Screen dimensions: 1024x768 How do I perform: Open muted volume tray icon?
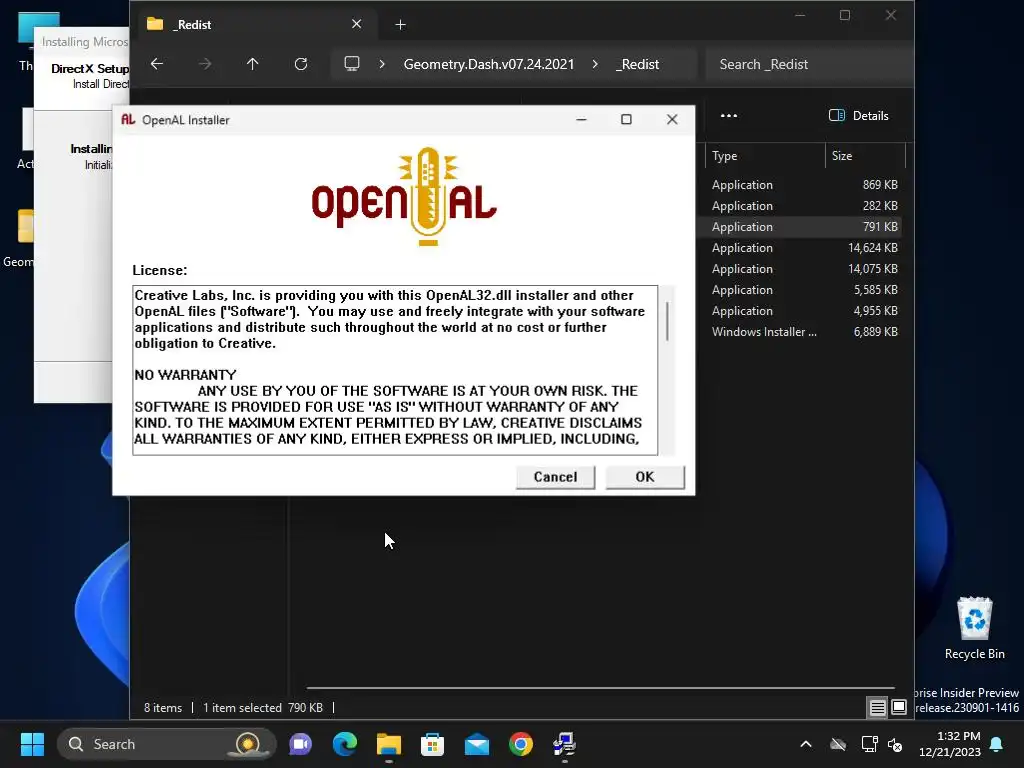tap(895, 744)
